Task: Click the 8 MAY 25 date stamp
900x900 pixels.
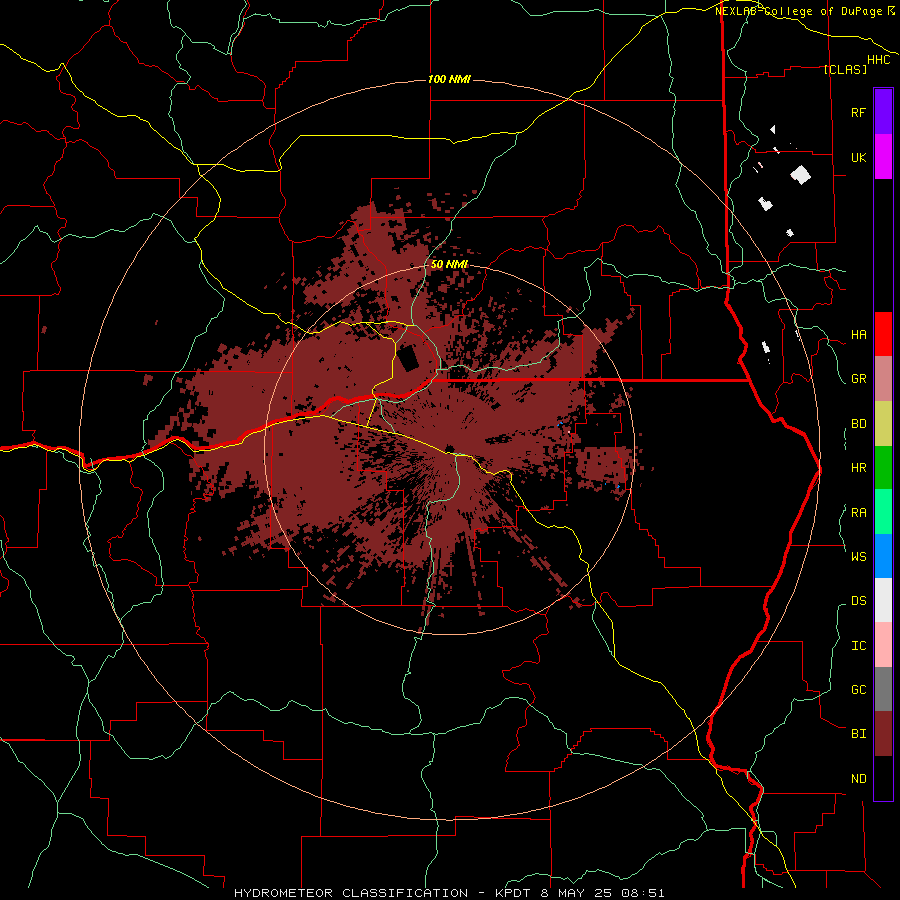Action: (577, 893)
